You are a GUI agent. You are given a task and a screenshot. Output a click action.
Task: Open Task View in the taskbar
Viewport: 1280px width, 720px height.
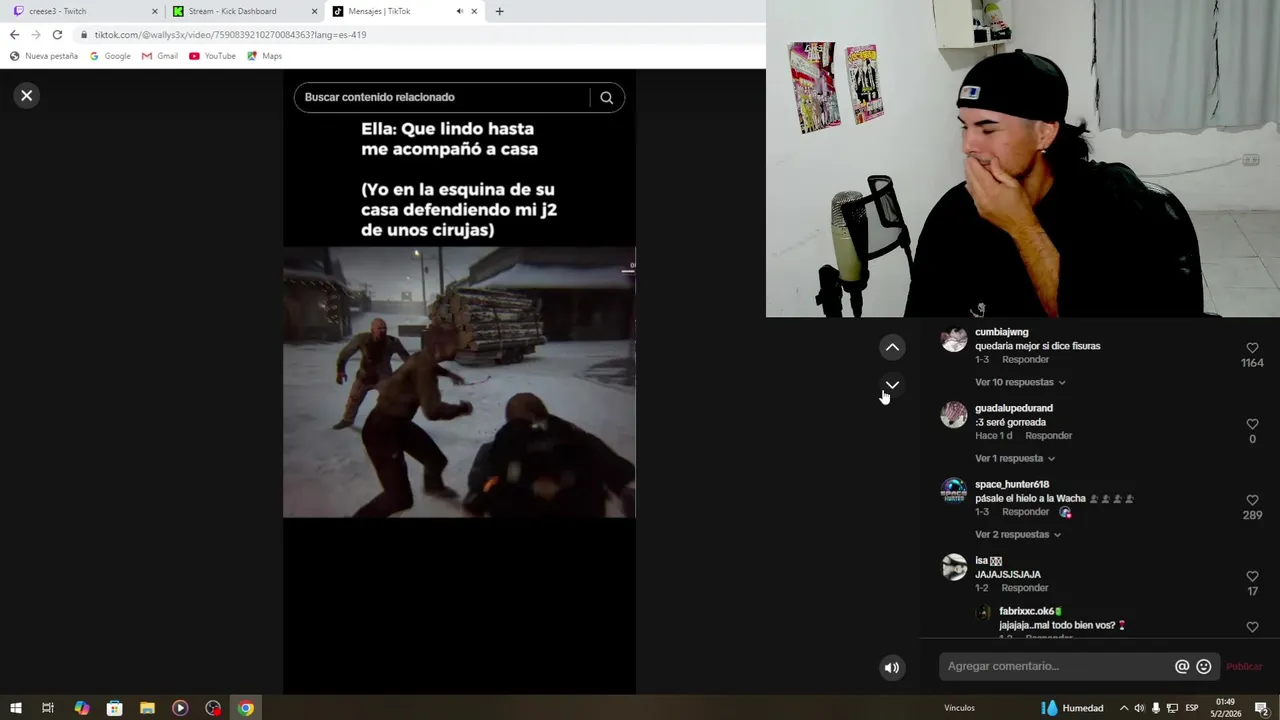coord(48,708)
